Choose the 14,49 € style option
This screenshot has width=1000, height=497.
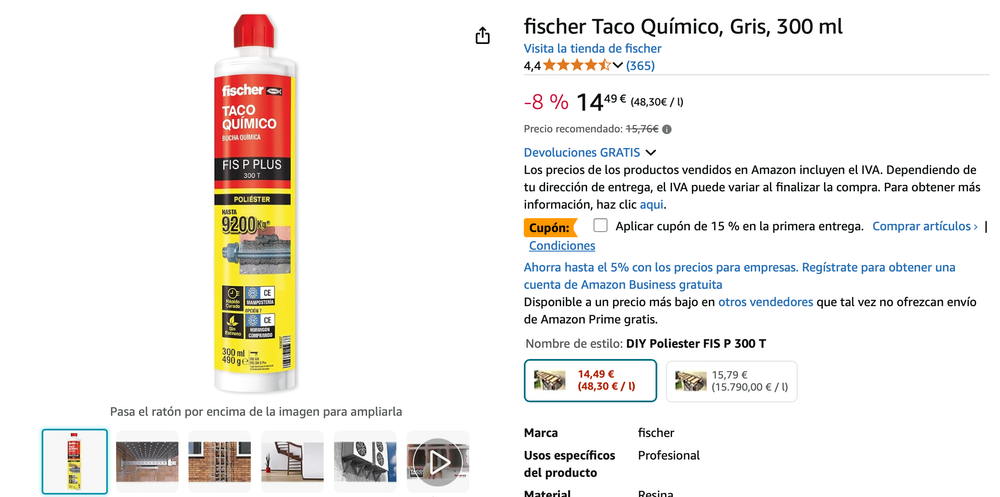pos(591,381)
